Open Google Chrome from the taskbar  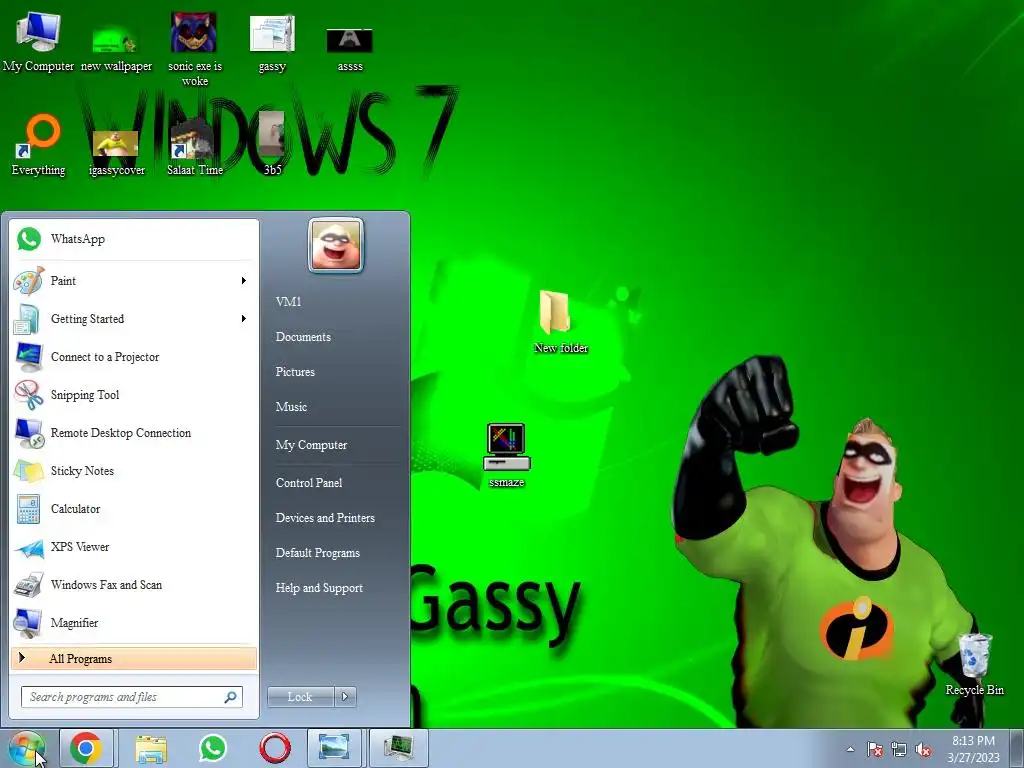(86, 748)
